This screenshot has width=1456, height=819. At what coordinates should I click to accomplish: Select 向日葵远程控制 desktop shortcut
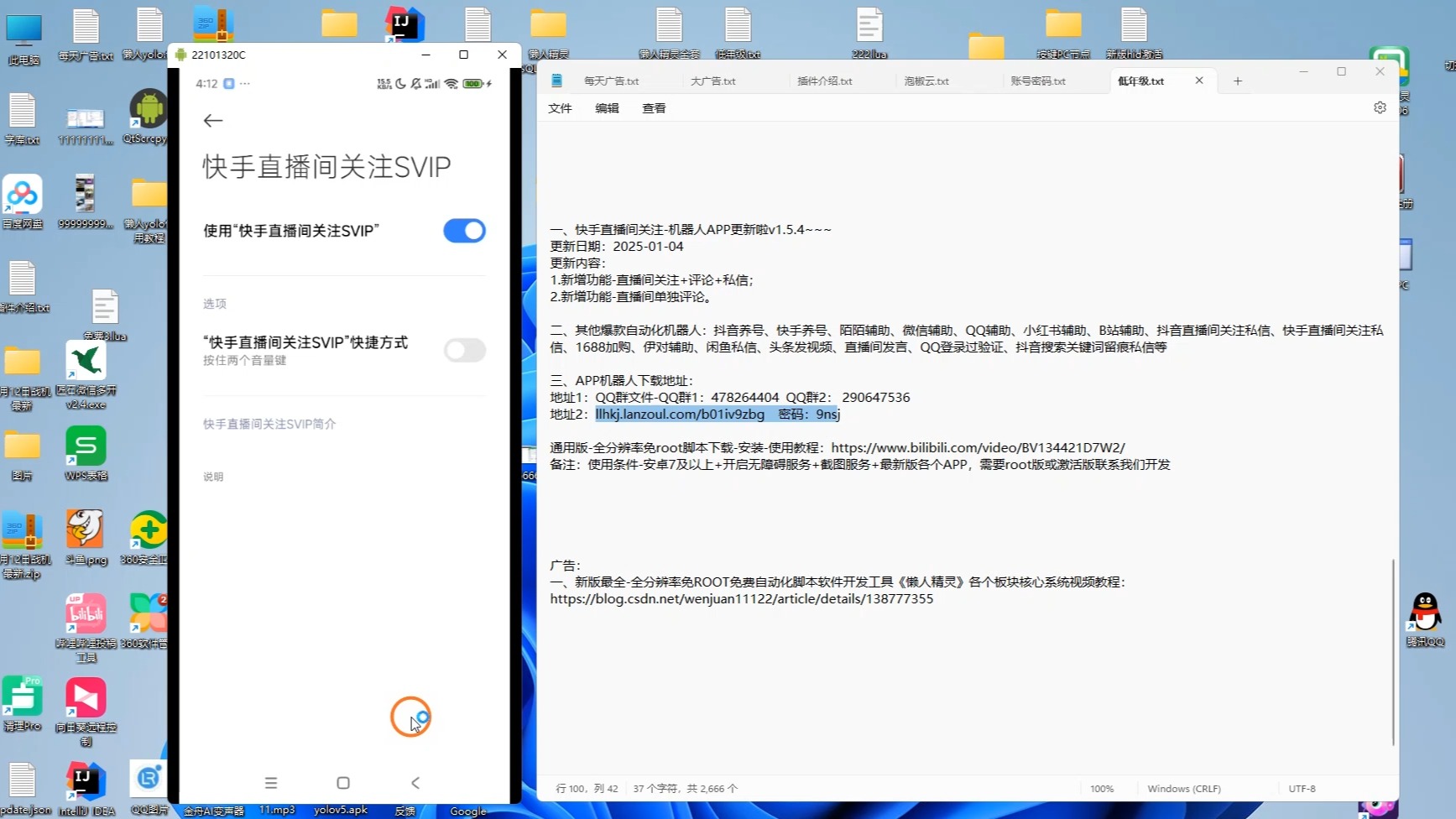(x=86, y=712)
